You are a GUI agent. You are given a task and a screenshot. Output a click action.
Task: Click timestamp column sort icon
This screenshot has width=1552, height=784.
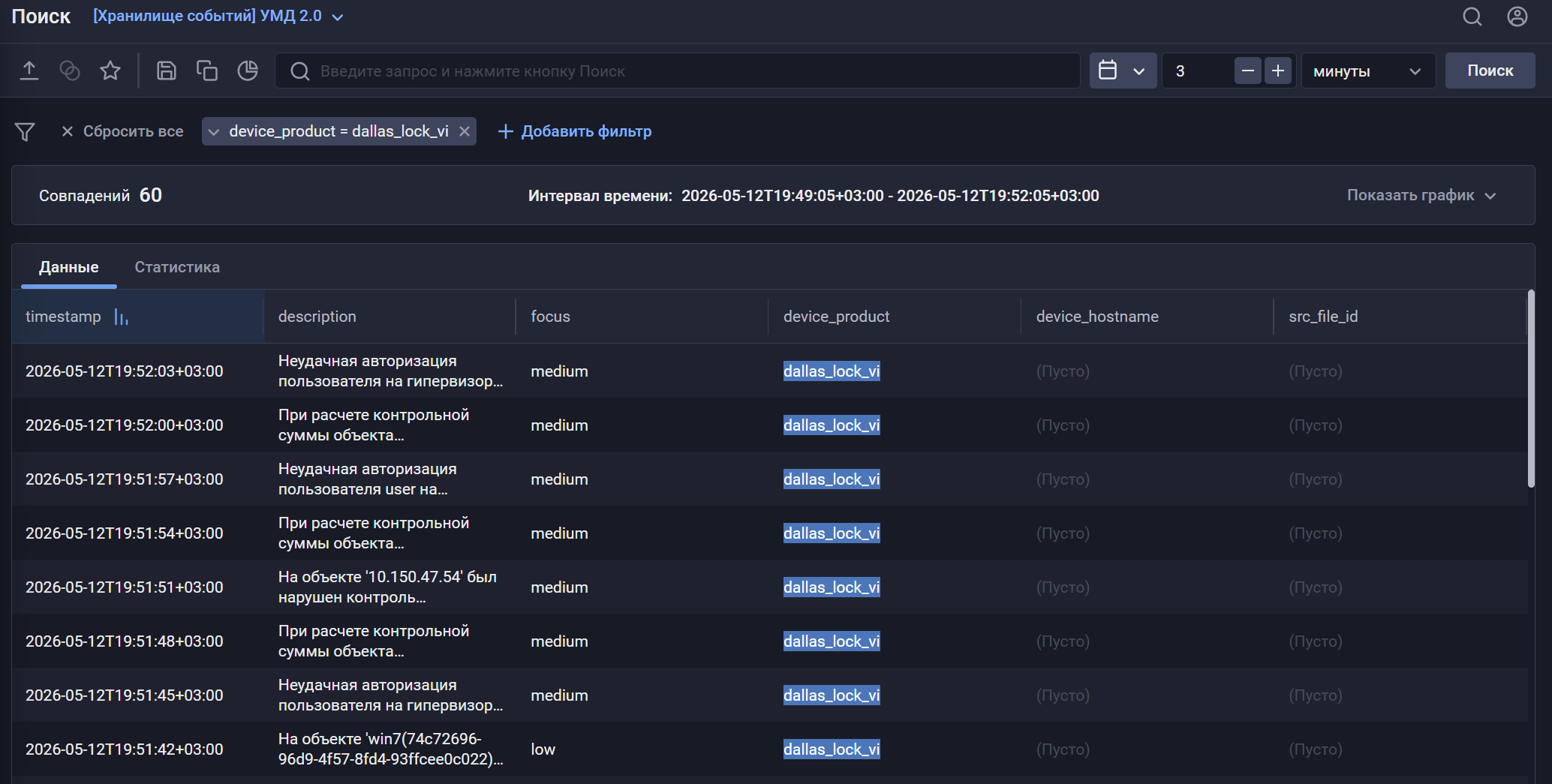[121, 317]
